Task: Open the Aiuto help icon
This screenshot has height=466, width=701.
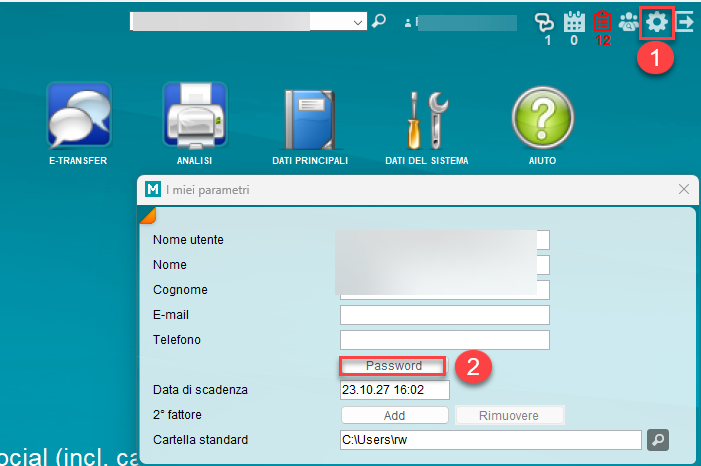Action: (543, 116)
